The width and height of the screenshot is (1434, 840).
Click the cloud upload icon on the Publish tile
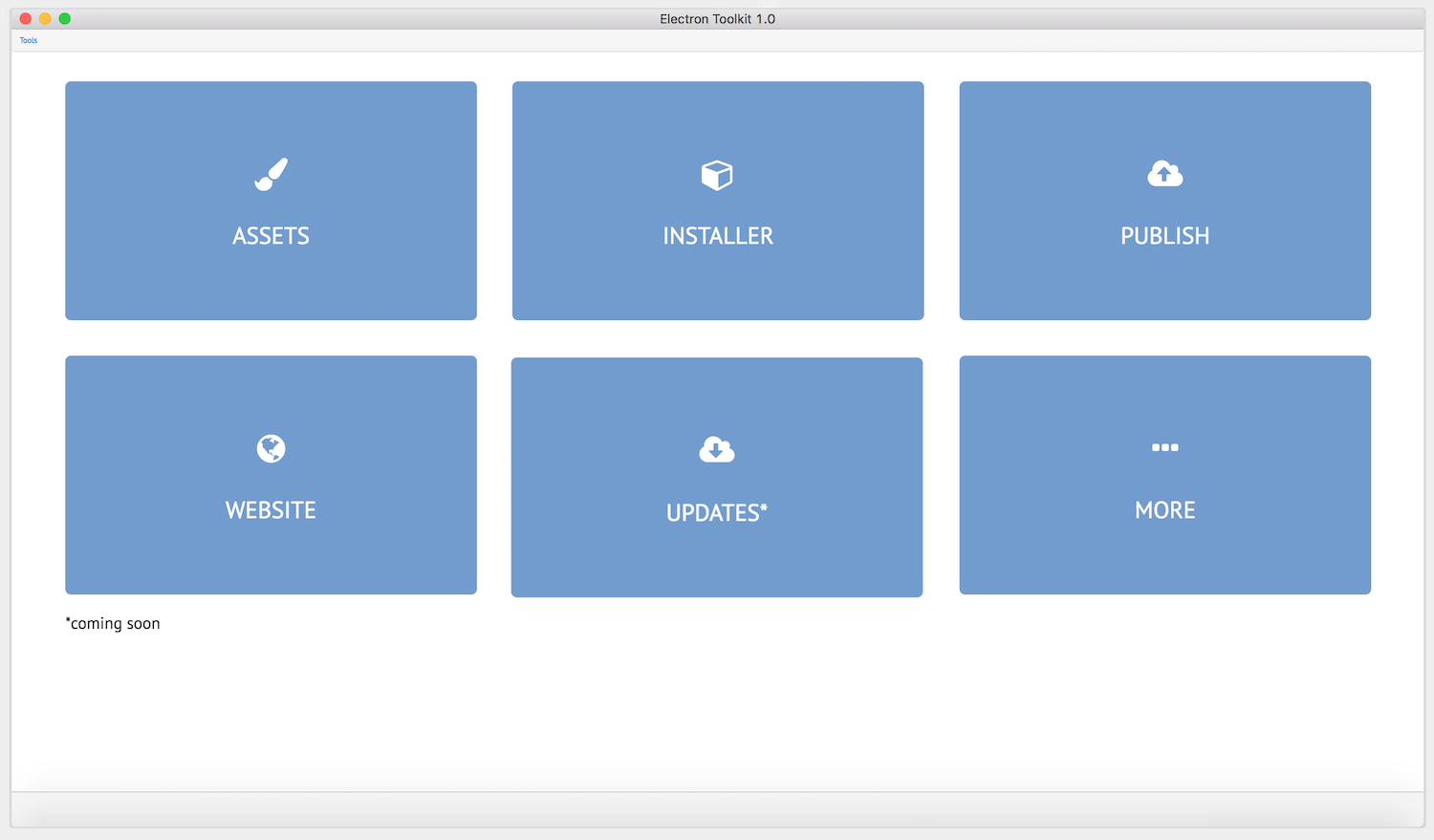coord(1164,175)
